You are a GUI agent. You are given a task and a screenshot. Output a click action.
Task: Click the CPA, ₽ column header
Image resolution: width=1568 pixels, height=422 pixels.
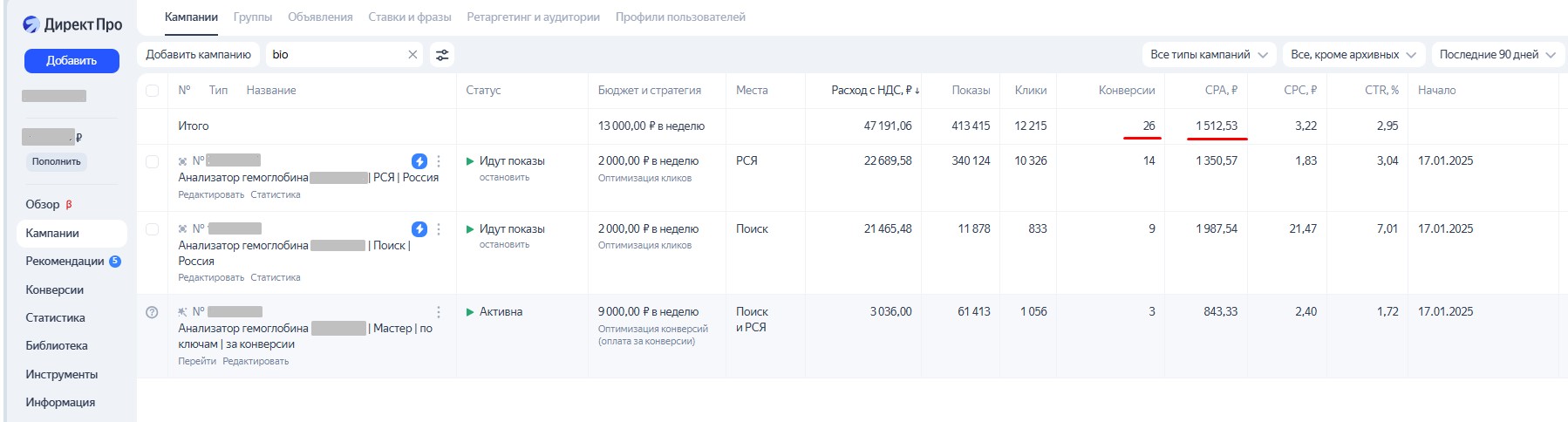(x=1221, y=91)
